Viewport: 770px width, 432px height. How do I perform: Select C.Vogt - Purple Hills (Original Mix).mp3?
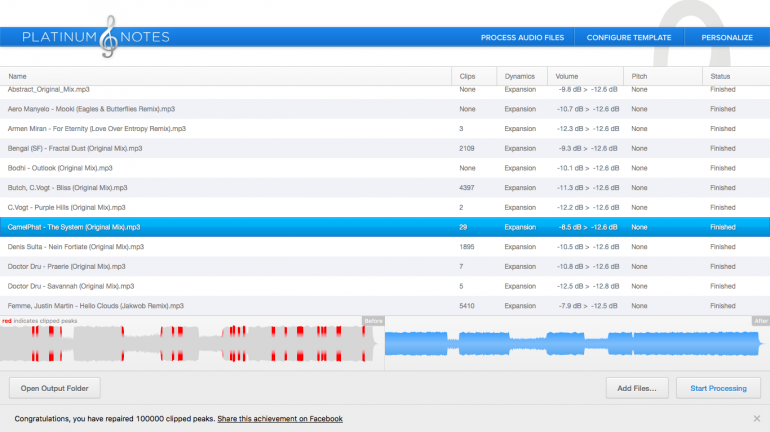tap(385, 207)
